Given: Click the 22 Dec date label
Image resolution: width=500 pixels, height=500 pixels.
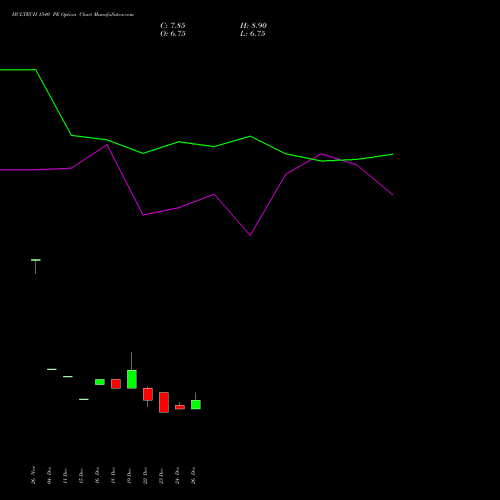Looking at the screenshot, I should pyautogui.click(x=145, y=476).
